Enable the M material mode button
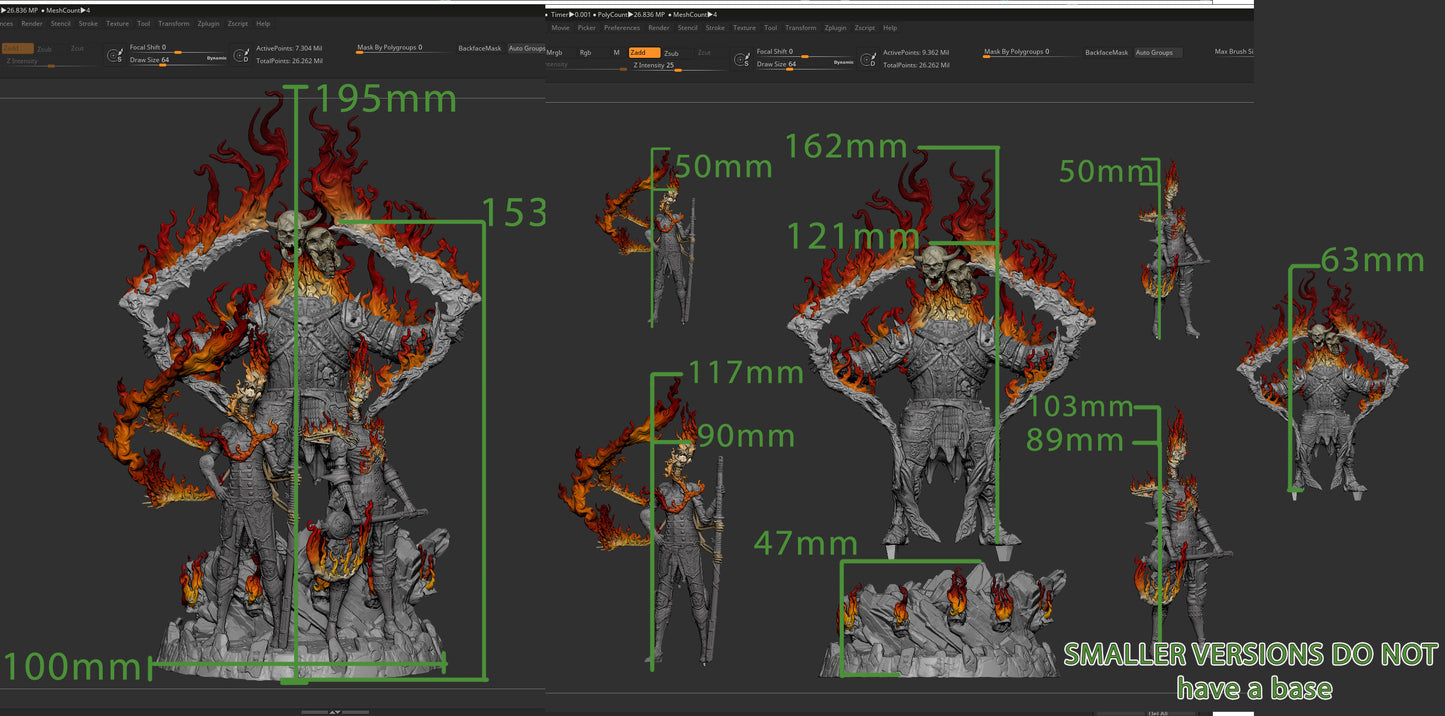The image size is (1445, 716). 616,53
